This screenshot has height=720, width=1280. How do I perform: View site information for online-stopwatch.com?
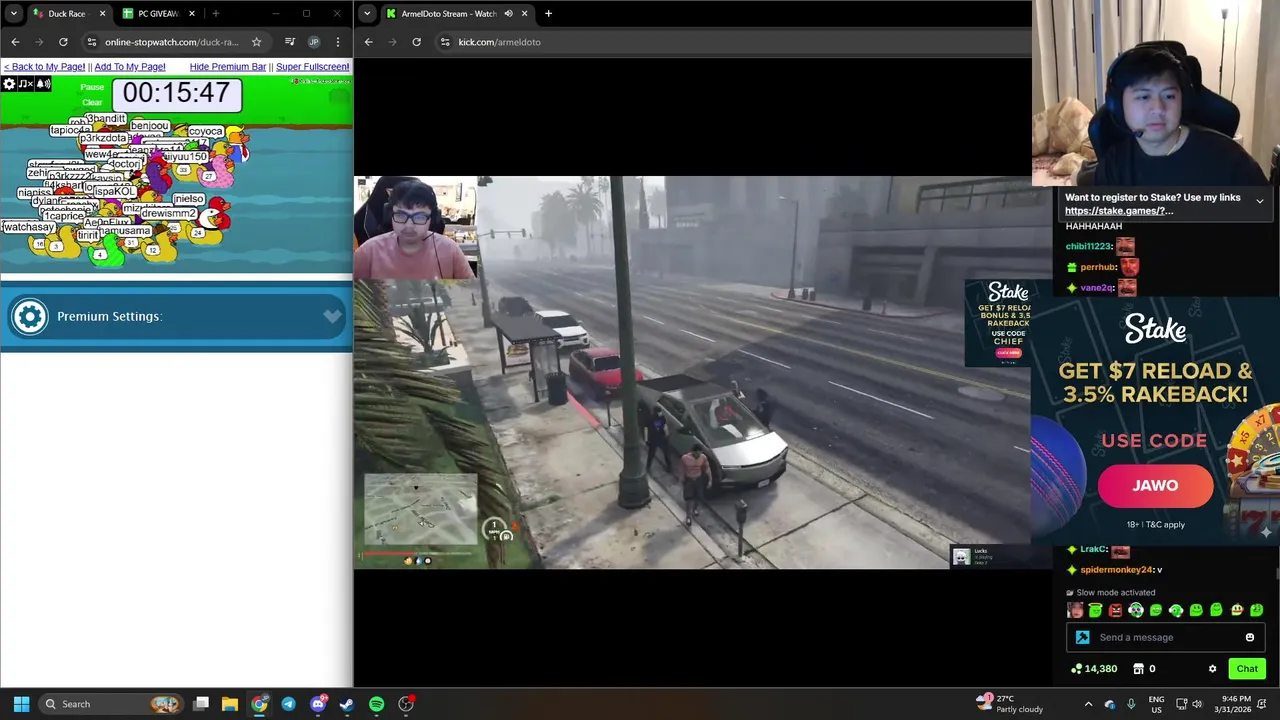coord(91,42)
